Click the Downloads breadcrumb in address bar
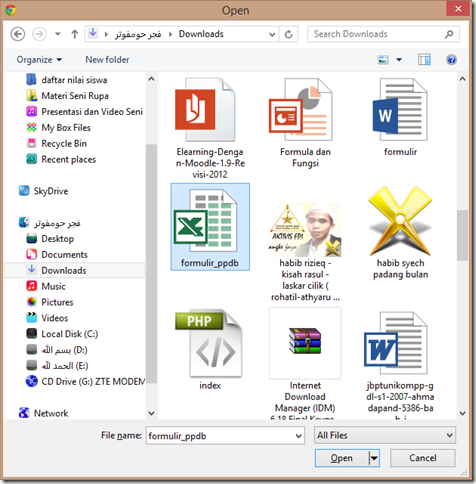The width and height of the screenshot is (476, 484). (201, 34)
